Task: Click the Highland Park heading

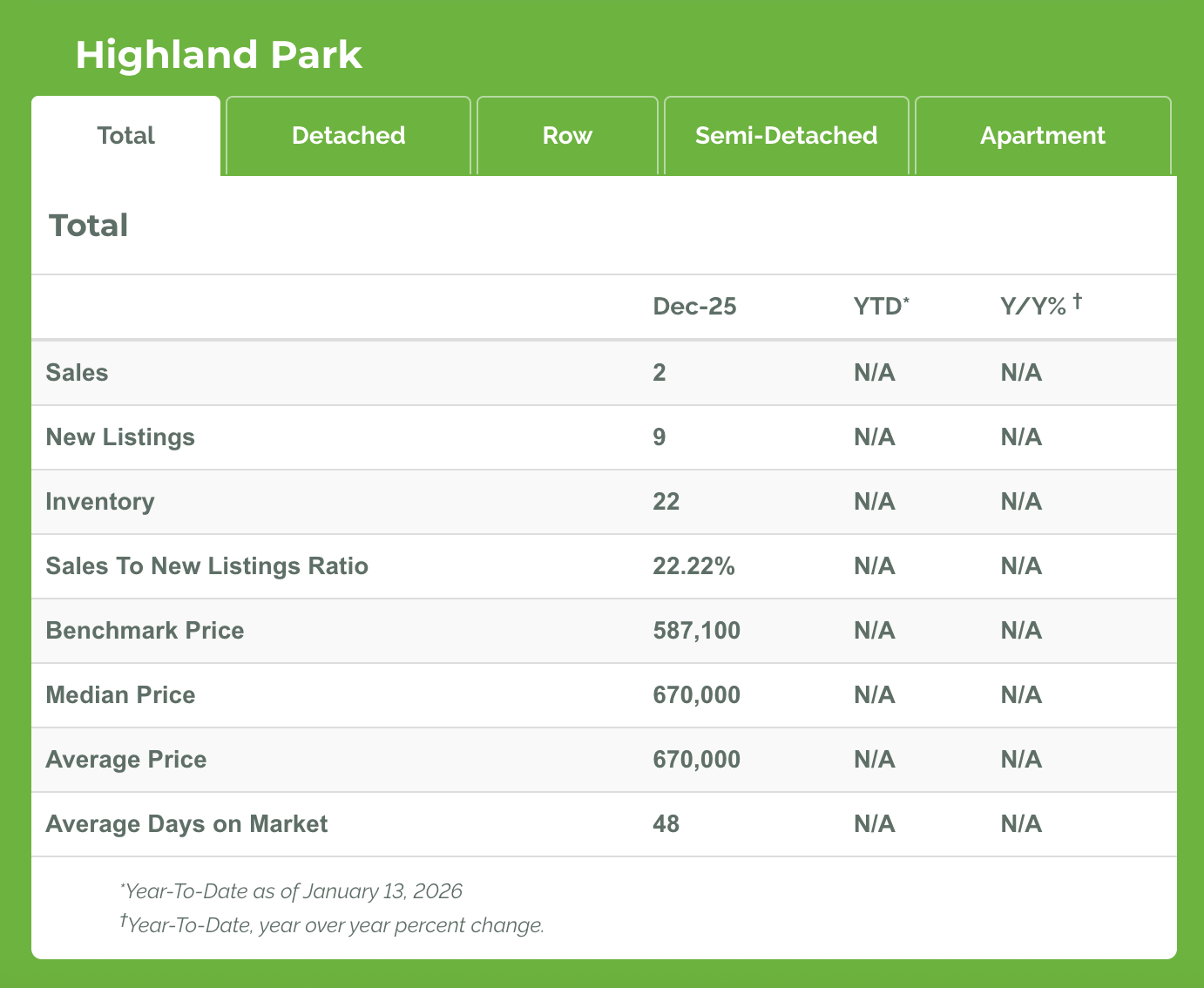Action: pos(218,55)
